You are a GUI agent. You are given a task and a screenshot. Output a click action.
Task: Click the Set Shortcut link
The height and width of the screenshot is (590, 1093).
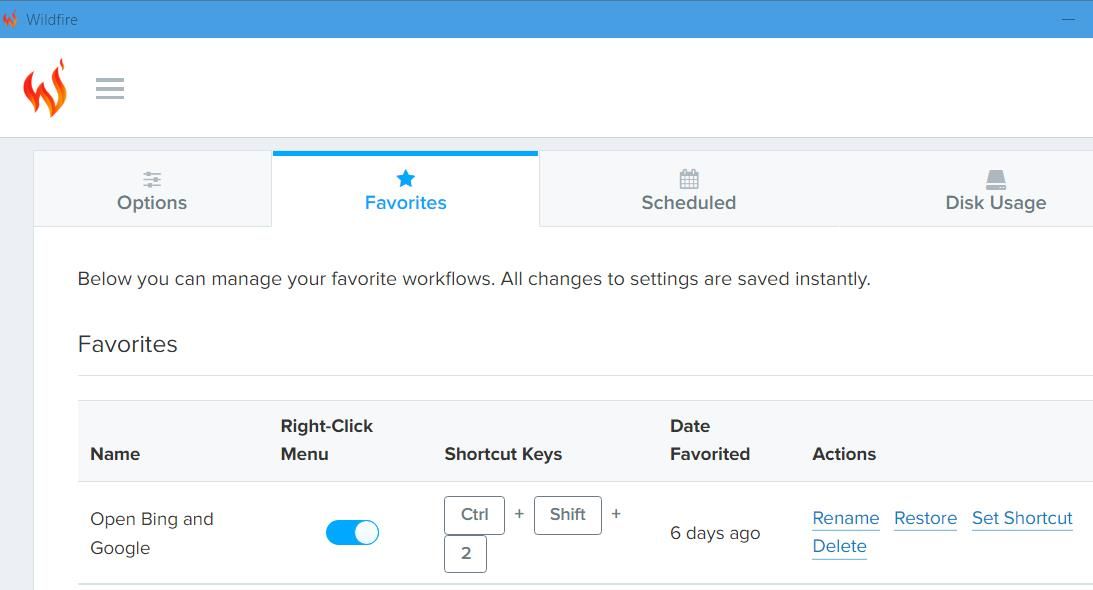tap(1022, 518)
